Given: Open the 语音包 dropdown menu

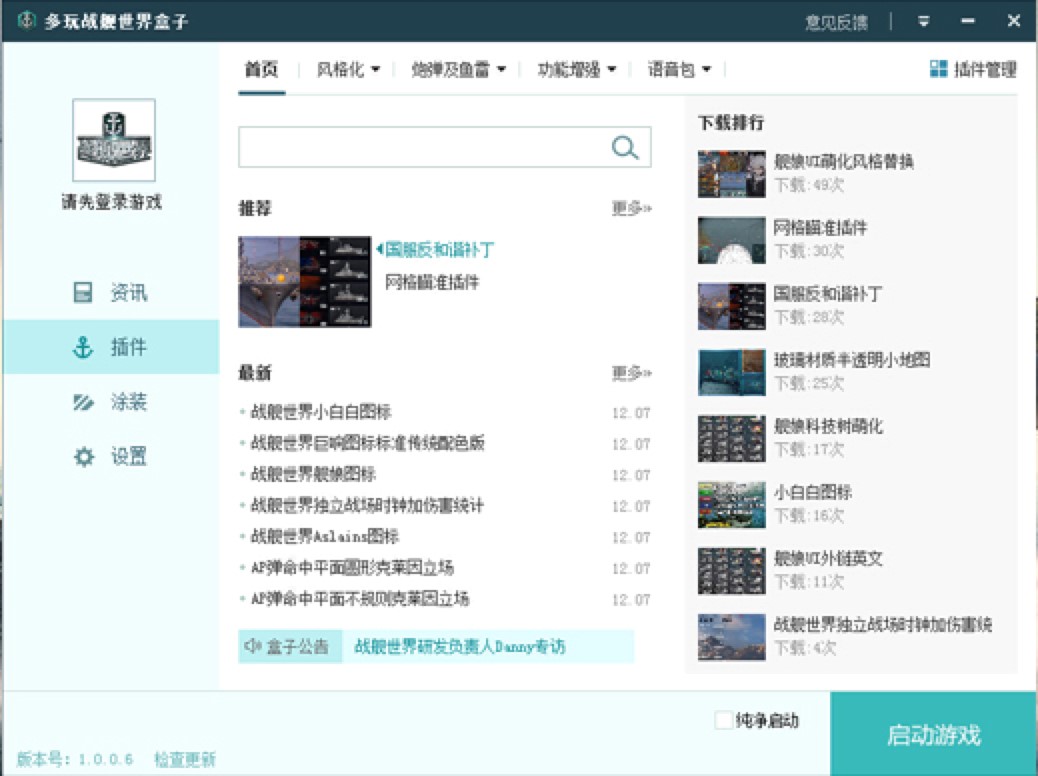Looking at the screenshot, I should tap(679, 70).
